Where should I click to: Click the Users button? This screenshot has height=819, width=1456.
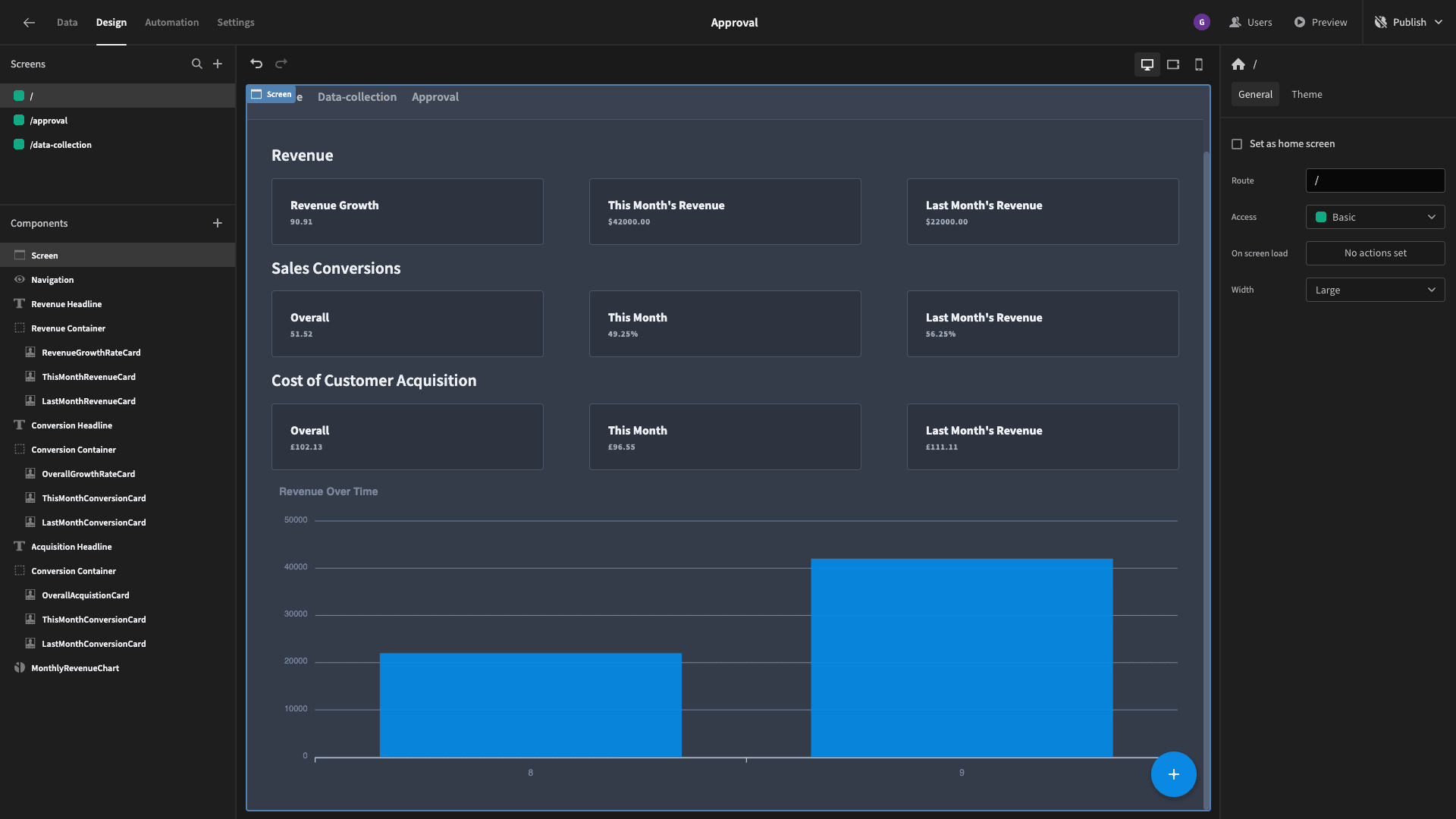pos(1250,22)
